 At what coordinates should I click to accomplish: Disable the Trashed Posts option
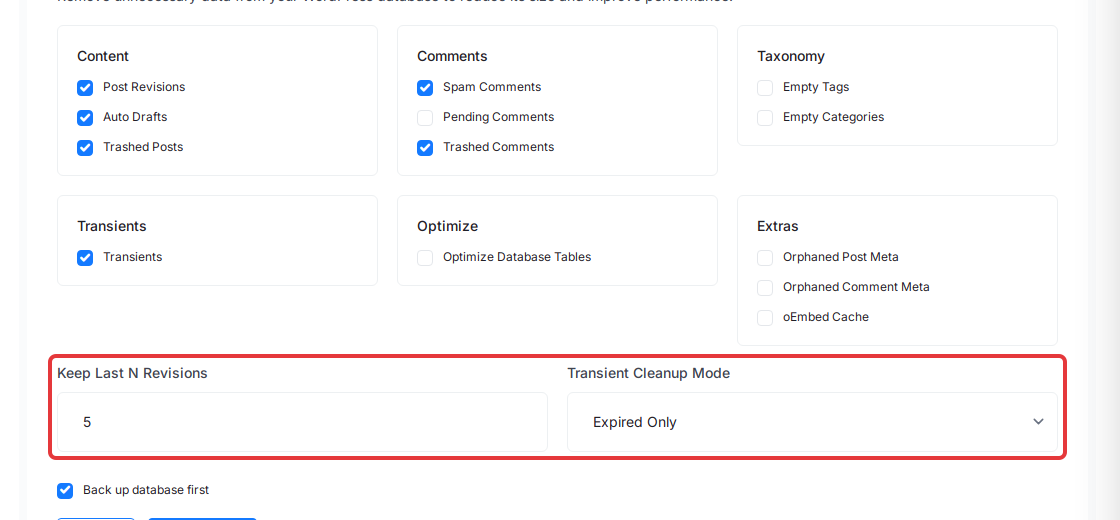tap(85, 148)
